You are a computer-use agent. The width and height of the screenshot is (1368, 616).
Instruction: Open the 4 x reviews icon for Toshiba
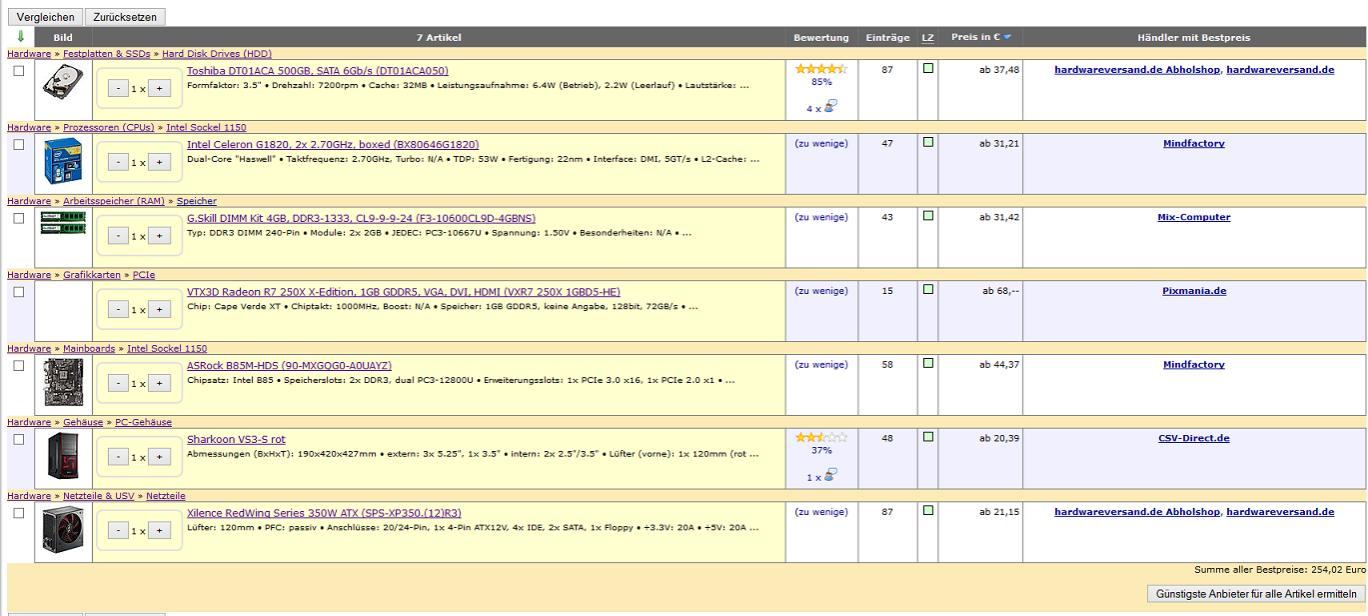point(831,106)
